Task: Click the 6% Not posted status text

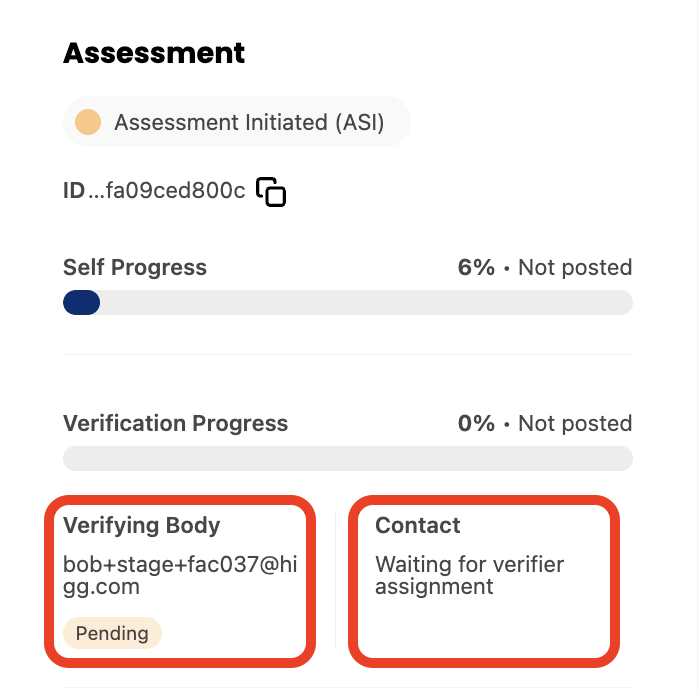Action: 545,267
